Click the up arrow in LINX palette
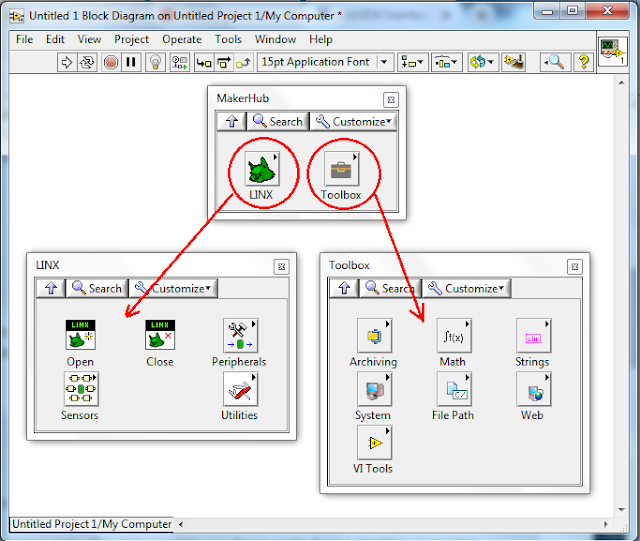 coord(51,288)
